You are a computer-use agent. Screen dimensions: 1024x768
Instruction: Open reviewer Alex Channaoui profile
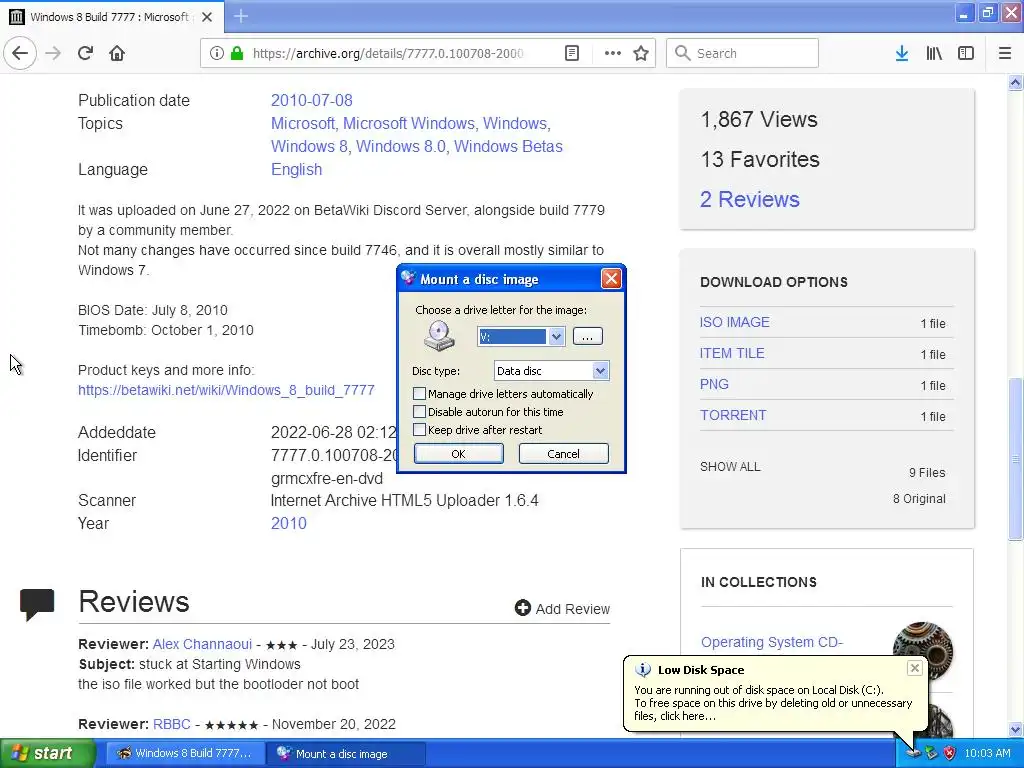coord(202,645)
